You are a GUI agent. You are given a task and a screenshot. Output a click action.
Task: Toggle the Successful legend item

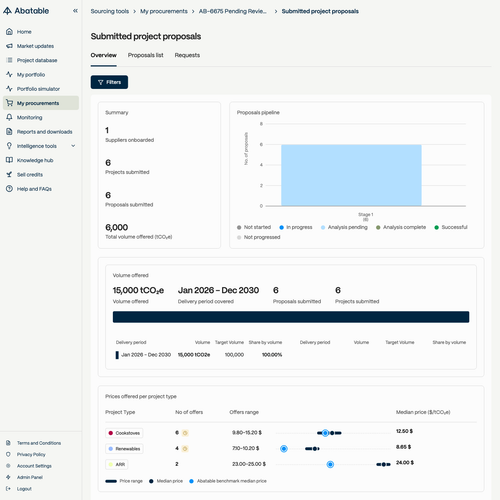coord(451,227)
